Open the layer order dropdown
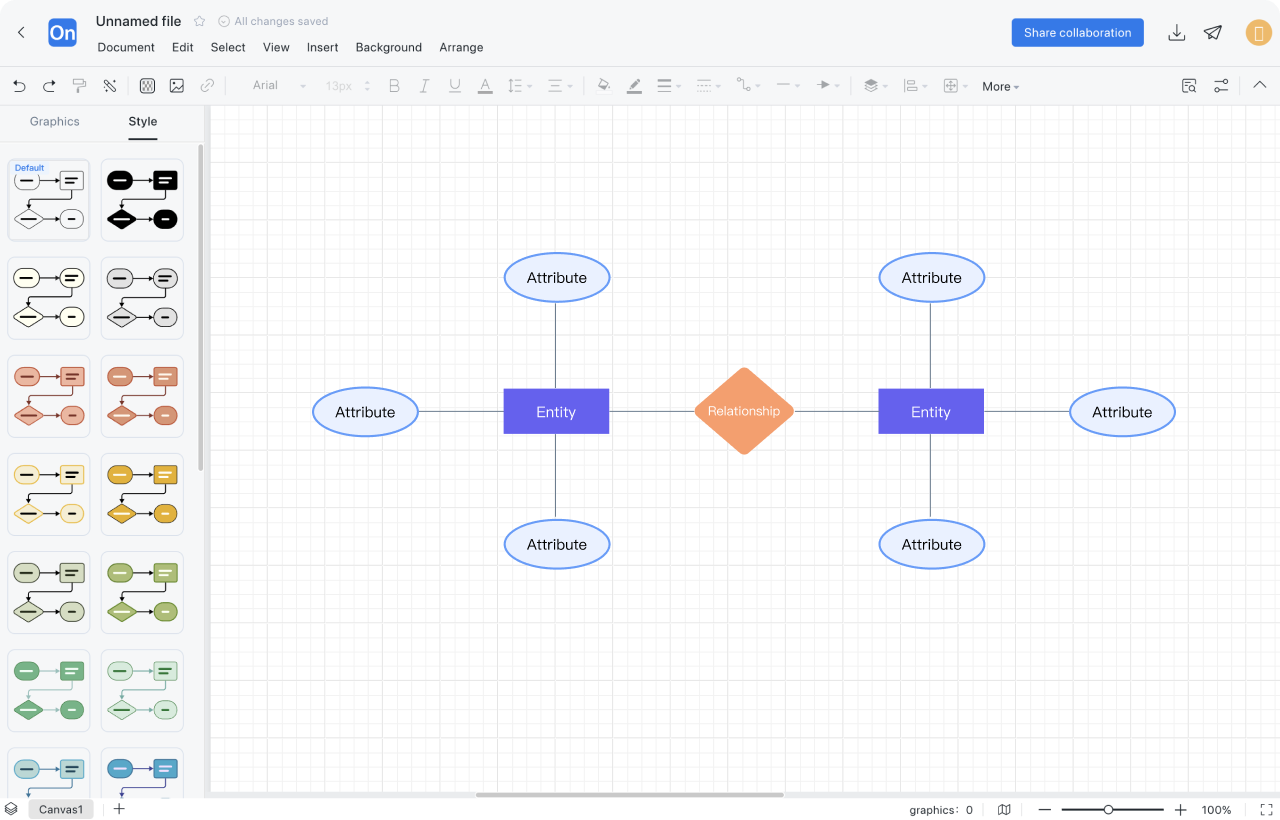Screen dimensions: 1280x820 click(x=875, y=86)
